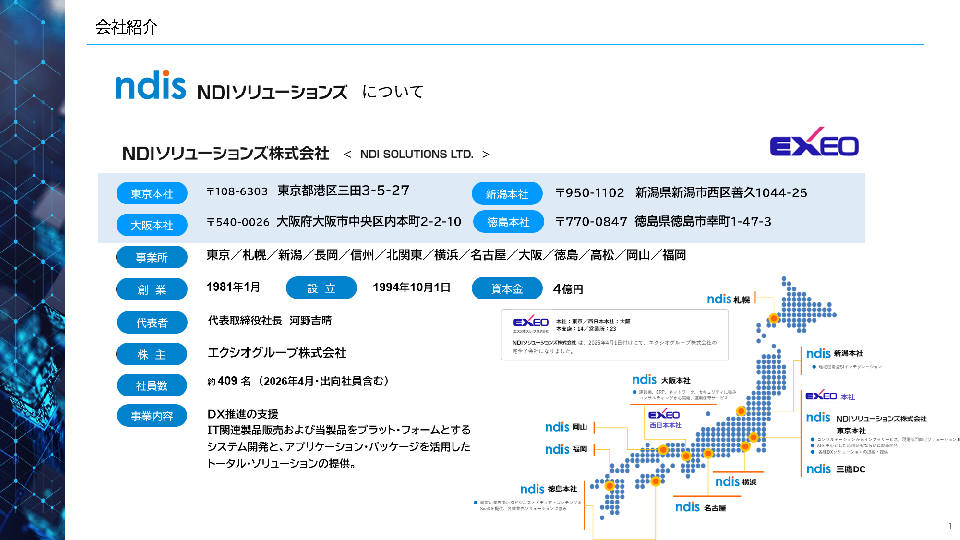Click the employee count 約409名
The image size is (960, 540).
coord(229,381)
